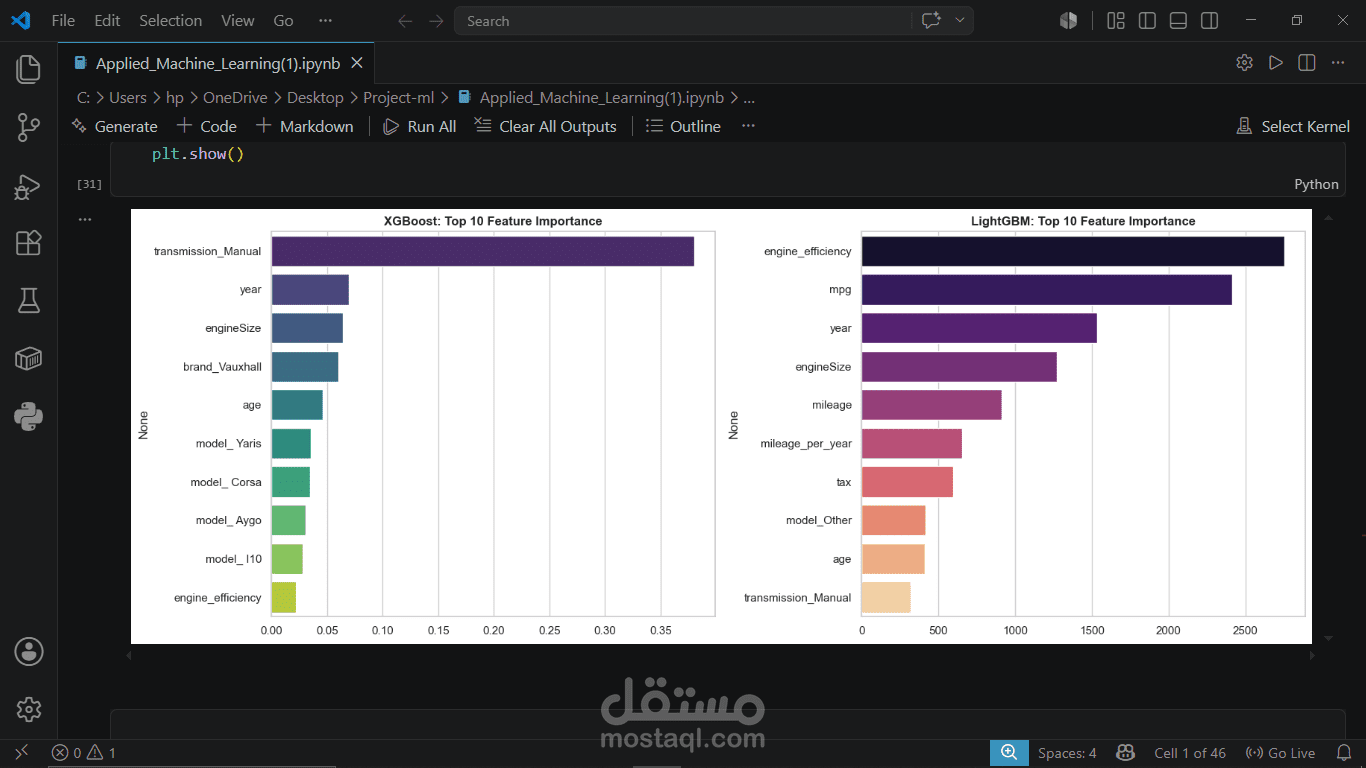Open cell output ellipsis menu
The image size is (1366, 768).
[85, 219]
